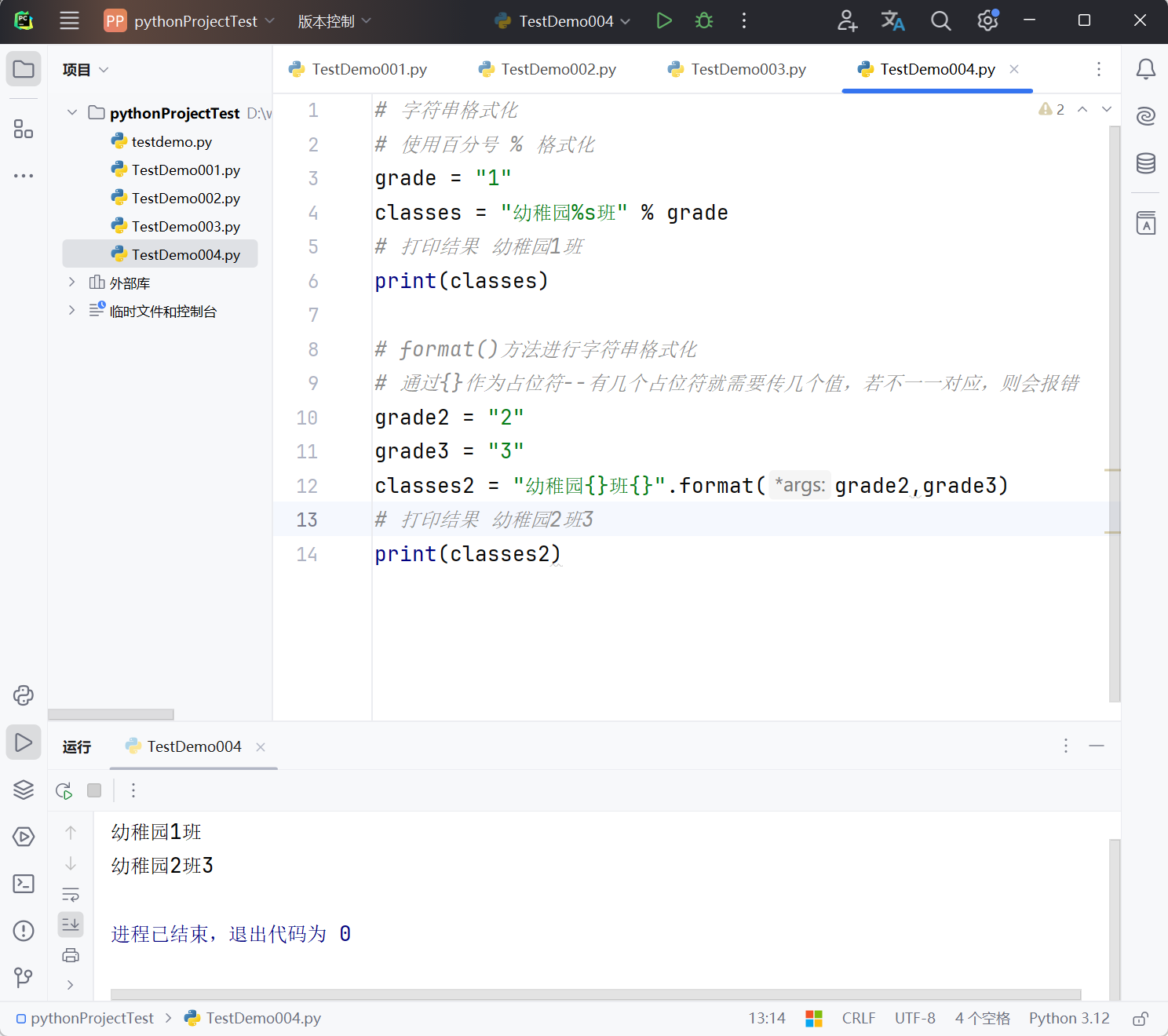This screenshot has height=1036, width=1168.
Task: Expand the 外部库 tree node
Action: click(72, 283)
